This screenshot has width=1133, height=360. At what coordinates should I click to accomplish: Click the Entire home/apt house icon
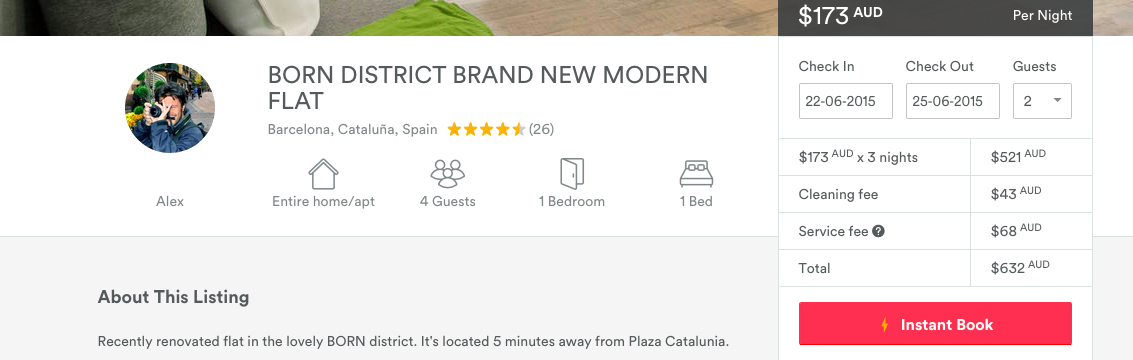(323, 174)
